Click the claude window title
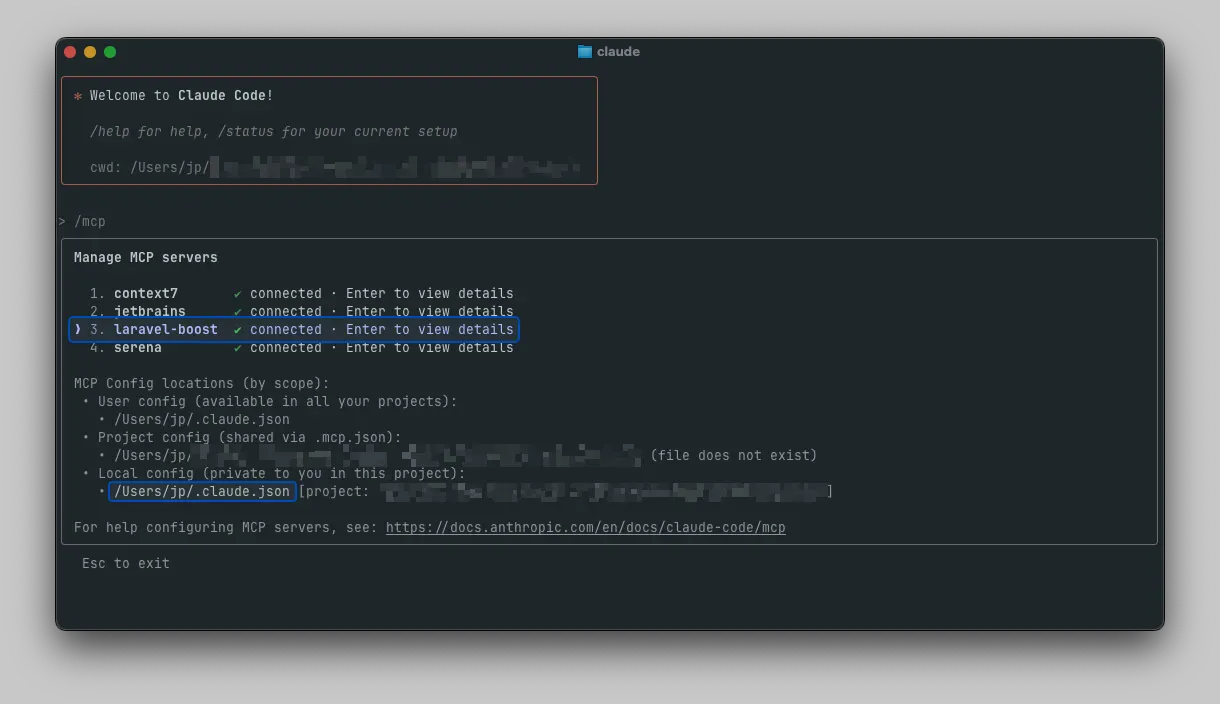This screenshot has width=1220, height=704. coord(617,51)
